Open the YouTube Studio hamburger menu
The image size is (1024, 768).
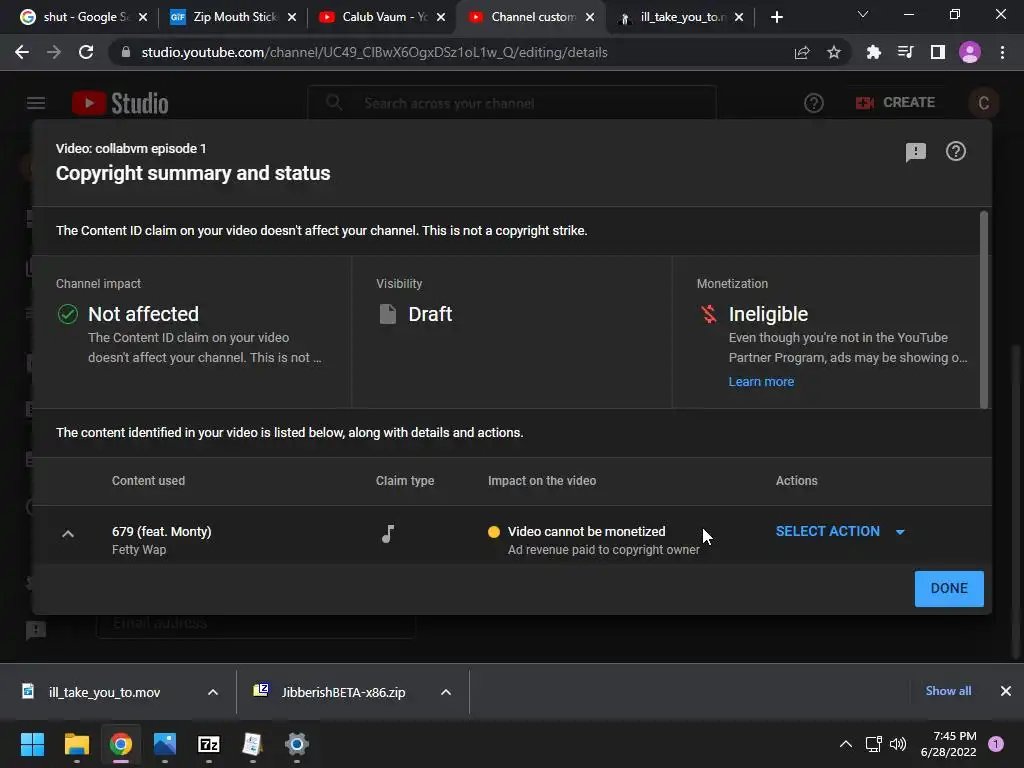tap(36, 103)
